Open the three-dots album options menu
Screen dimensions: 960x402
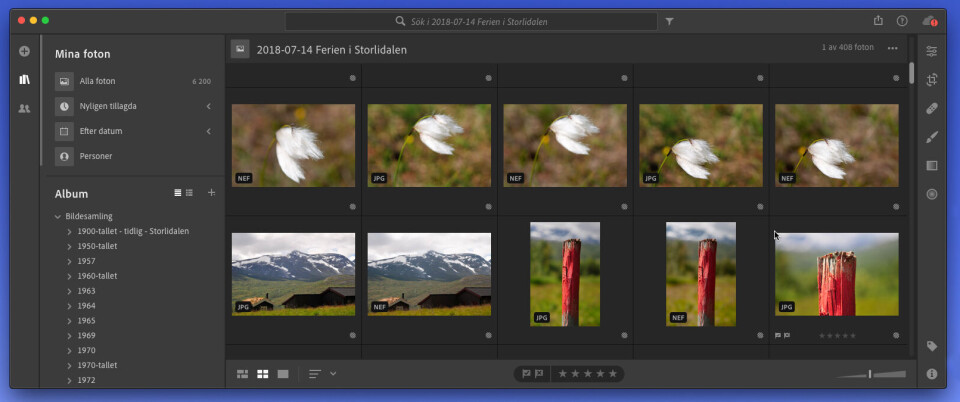point(893,48)
